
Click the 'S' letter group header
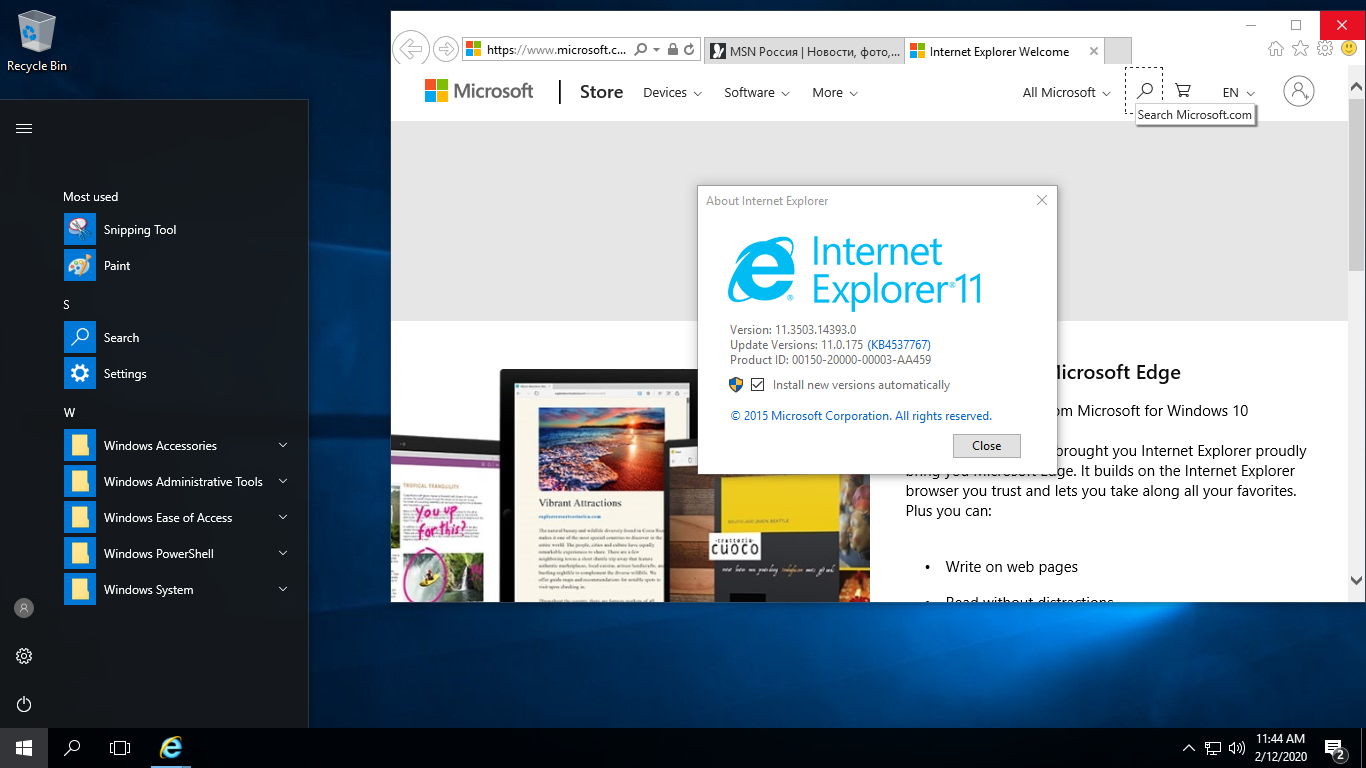67,305
